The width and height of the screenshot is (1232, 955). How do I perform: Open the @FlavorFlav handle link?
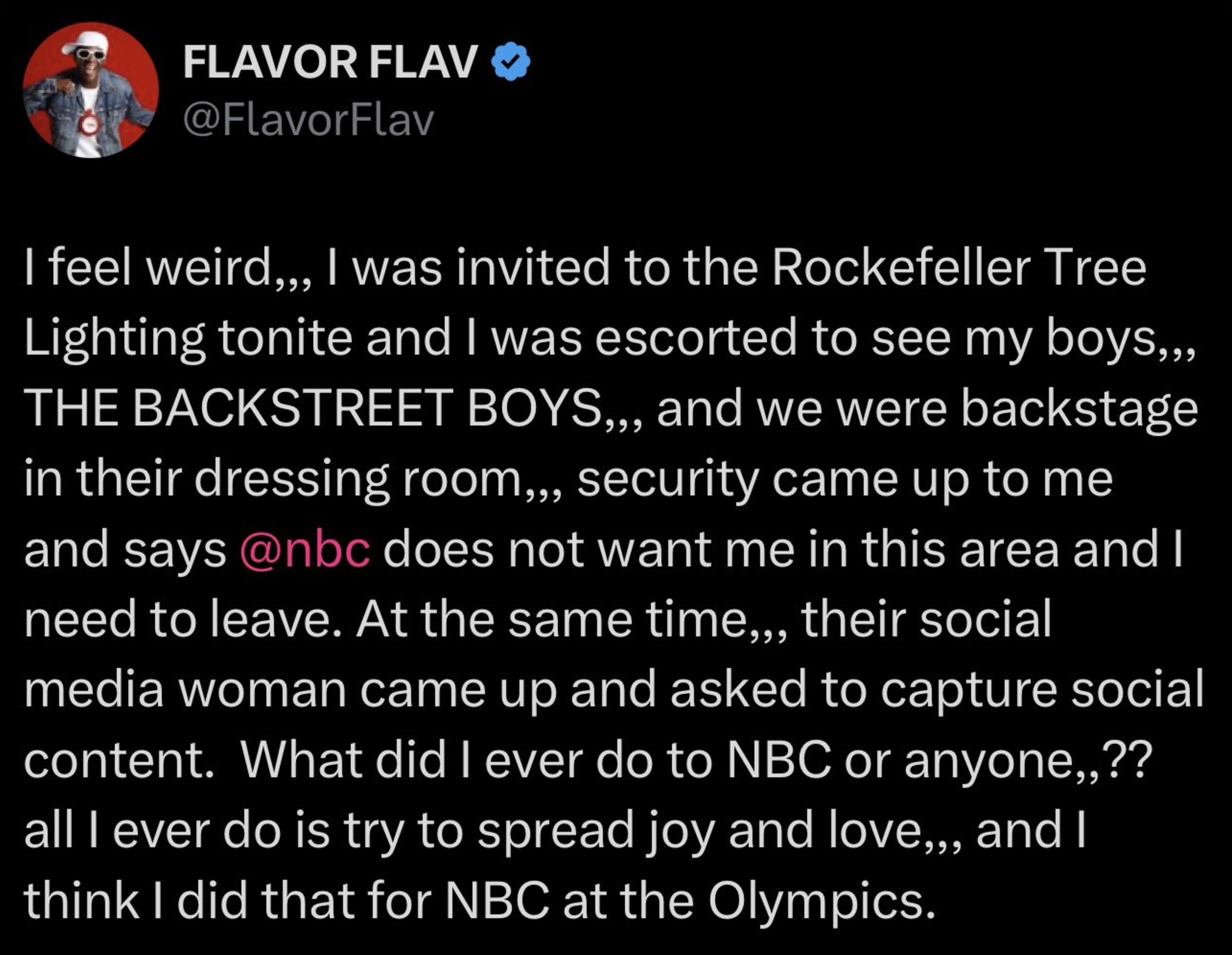click(x=308, y=119)
